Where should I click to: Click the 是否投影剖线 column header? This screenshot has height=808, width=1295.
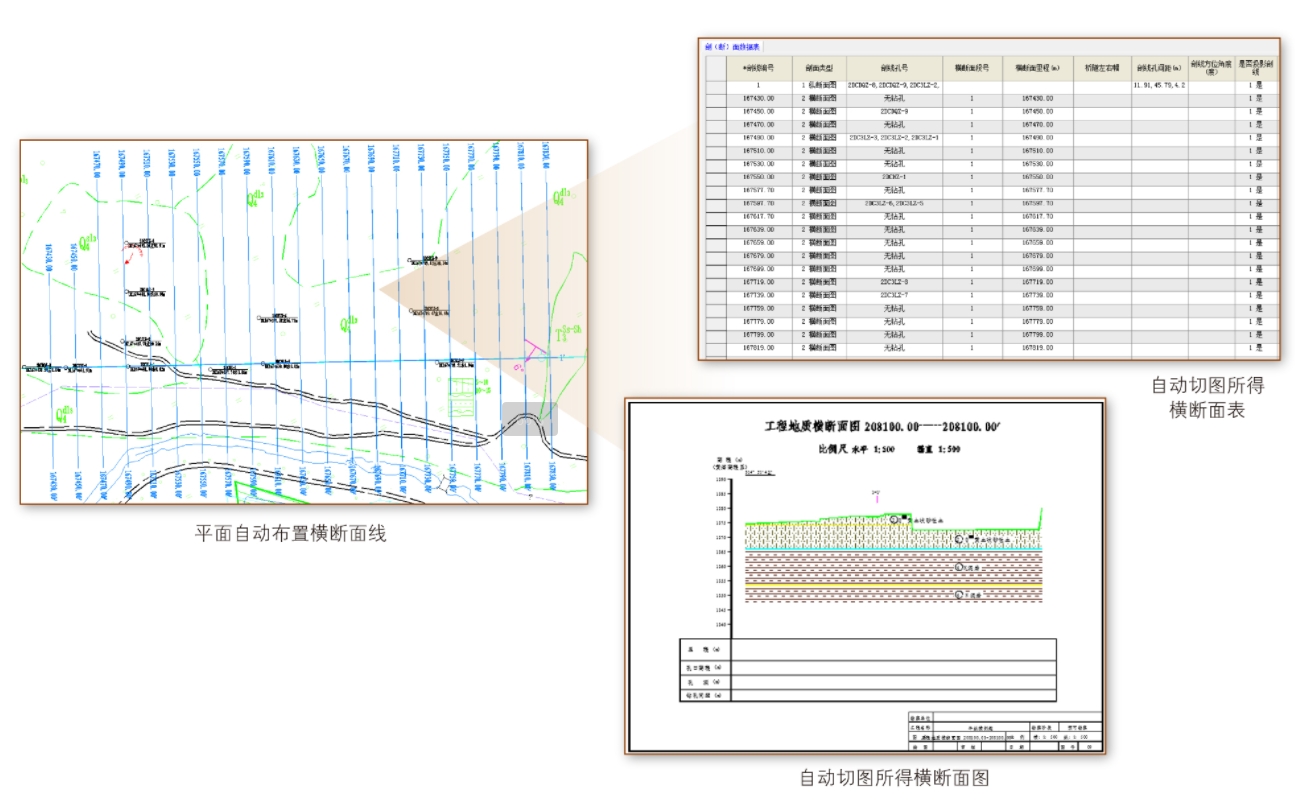pos(1255,68)
